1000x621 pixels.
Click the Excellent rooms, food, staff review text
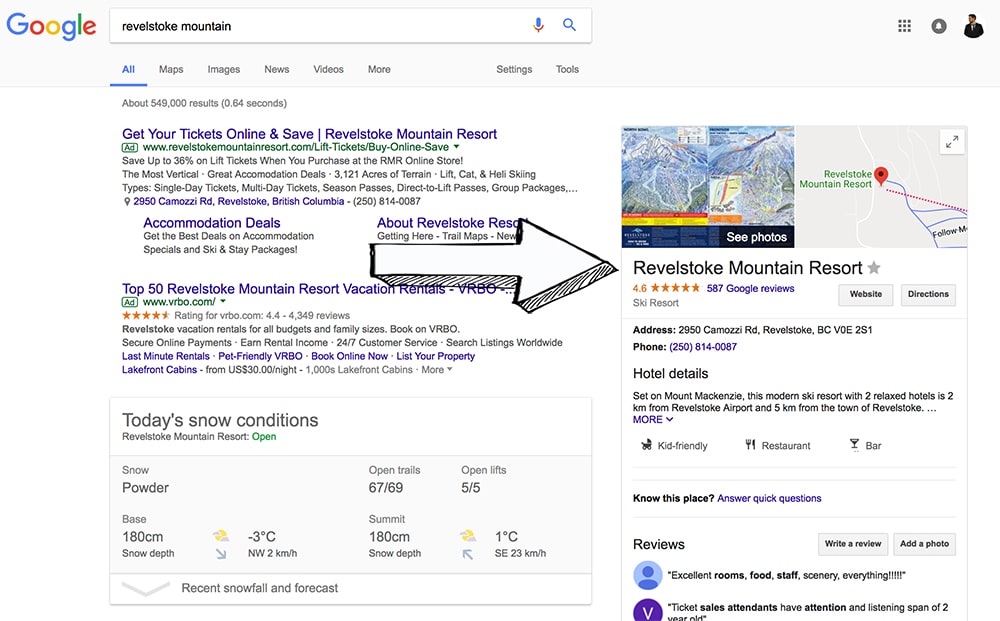coord(786,576)
